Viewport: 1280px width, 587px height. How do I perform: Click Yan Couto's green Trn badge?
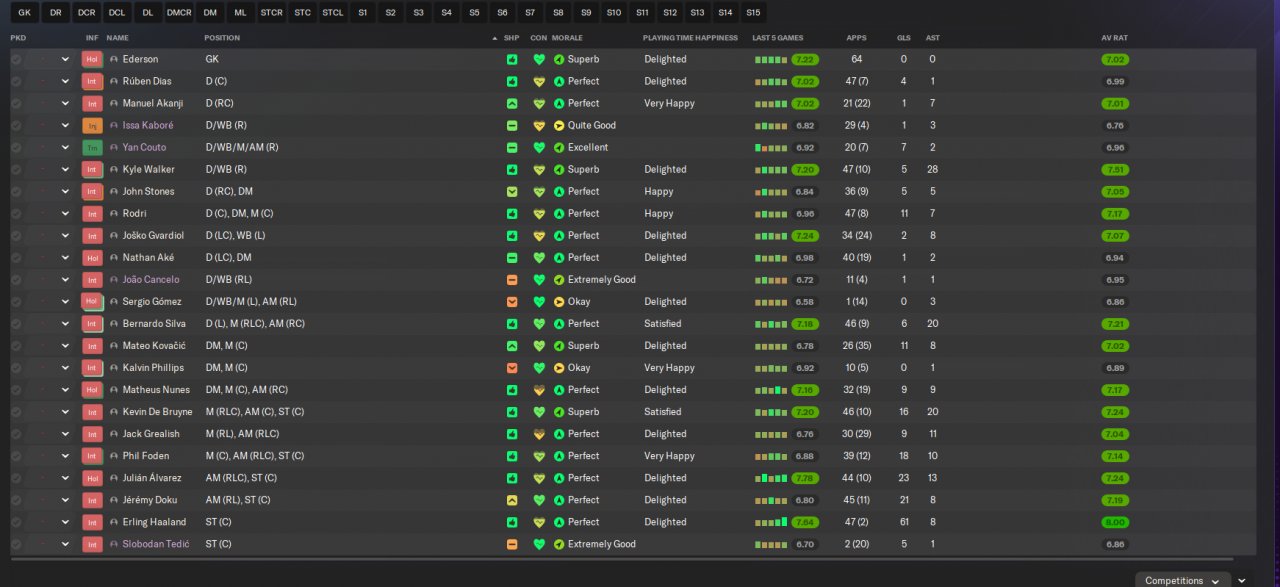click(92, 147)
